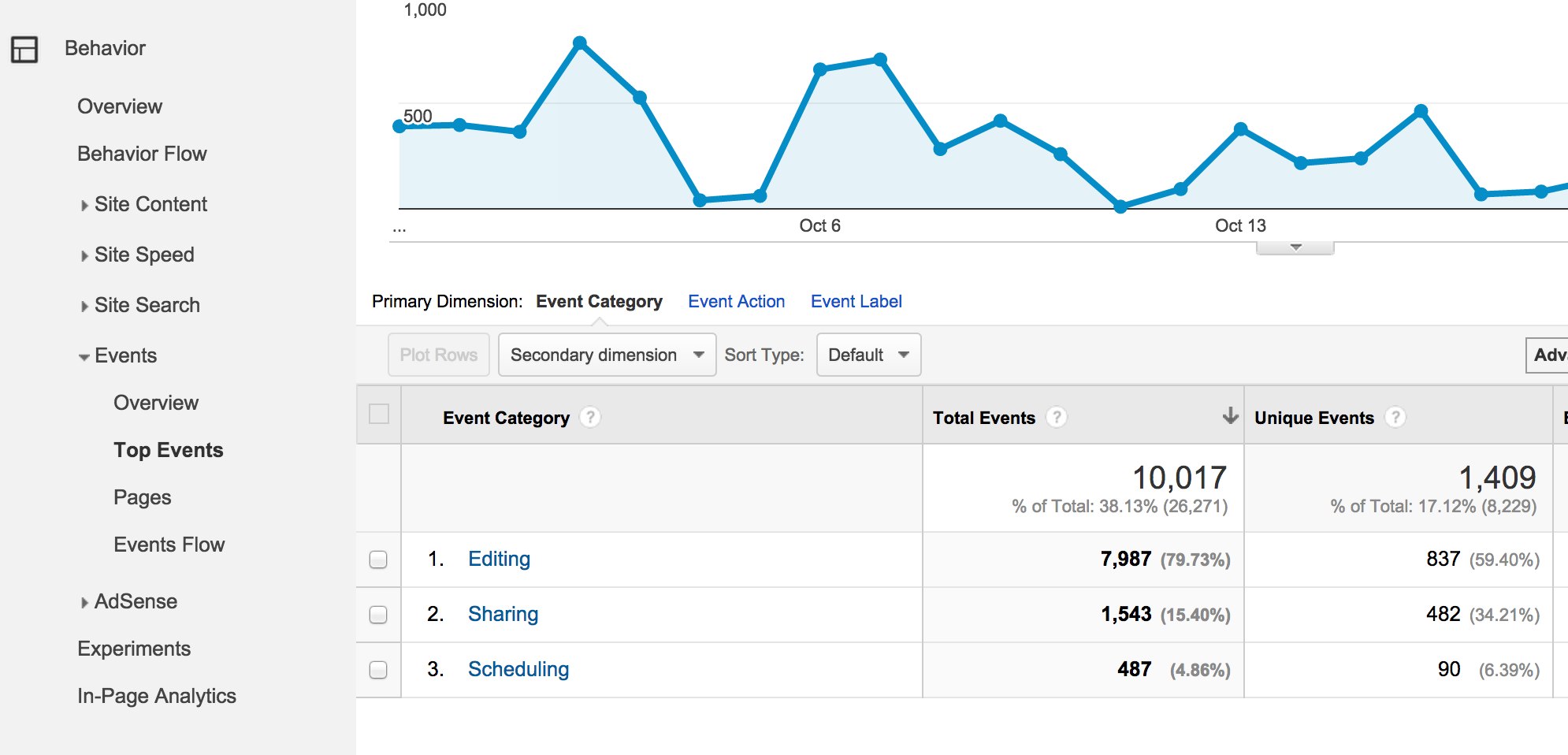
Task: Select the Sharing row checkbox
Action: pos(378,615)
